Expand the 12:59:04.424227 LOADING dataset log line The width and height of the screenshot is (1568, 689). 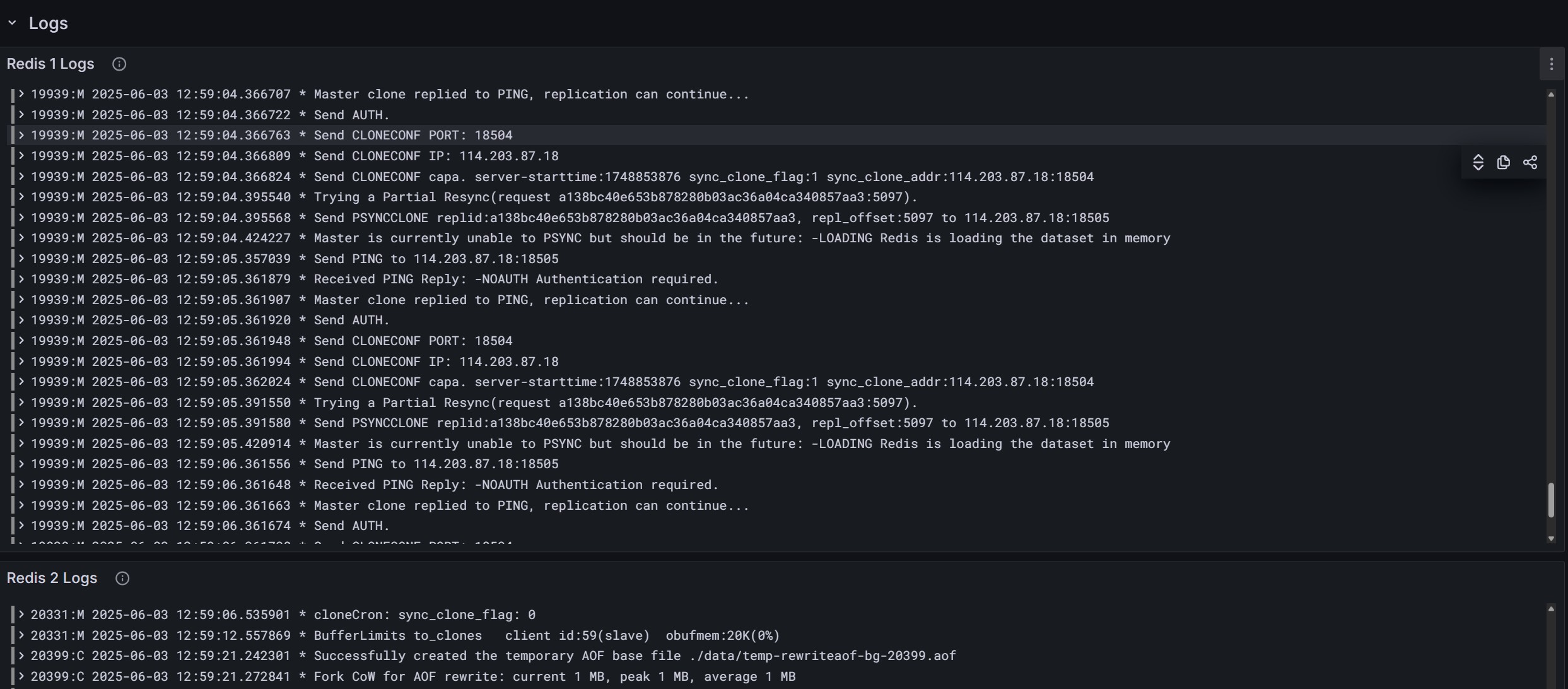(x=21, y=238)
